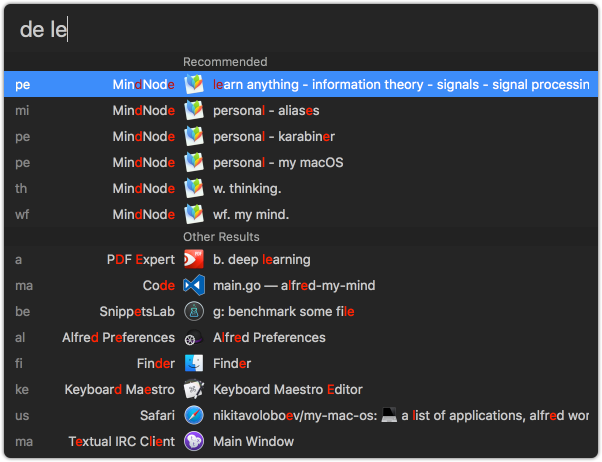The height and width of the screenshot is (462, 602).
Task: Open the 'w. thinking.' MindNode window
Action: 247,188
